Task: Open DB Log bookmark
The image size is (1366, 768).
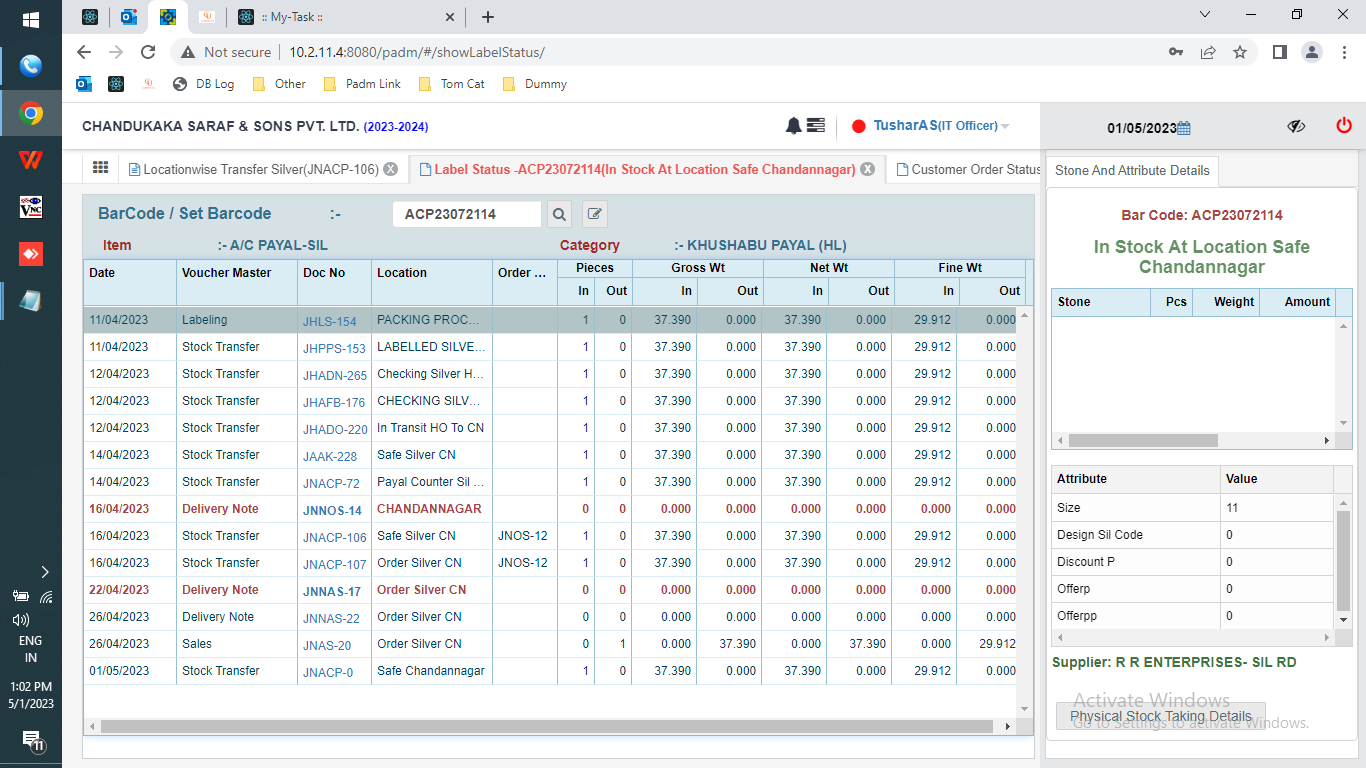Action: (x=203, y=84)
